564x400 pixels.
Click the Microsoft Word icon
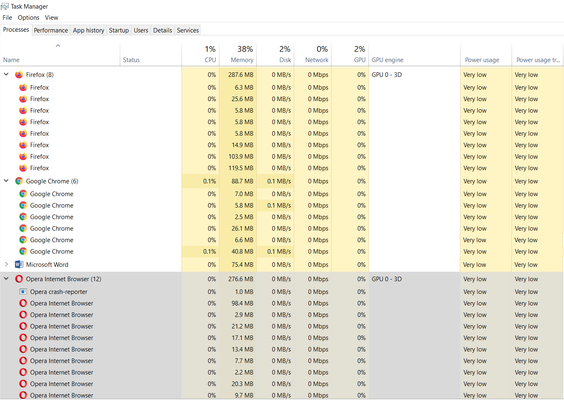(x=19, y=264)
